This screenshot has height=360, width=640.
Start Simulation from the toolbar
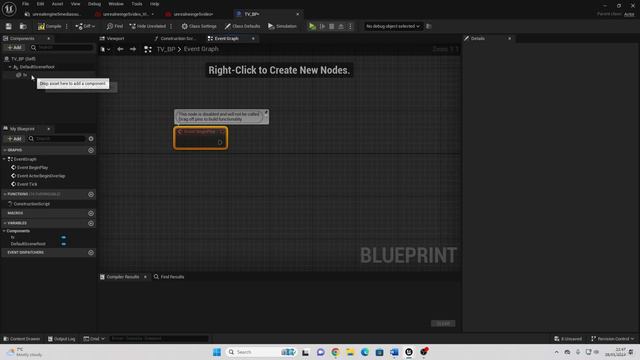coord(282,26)
